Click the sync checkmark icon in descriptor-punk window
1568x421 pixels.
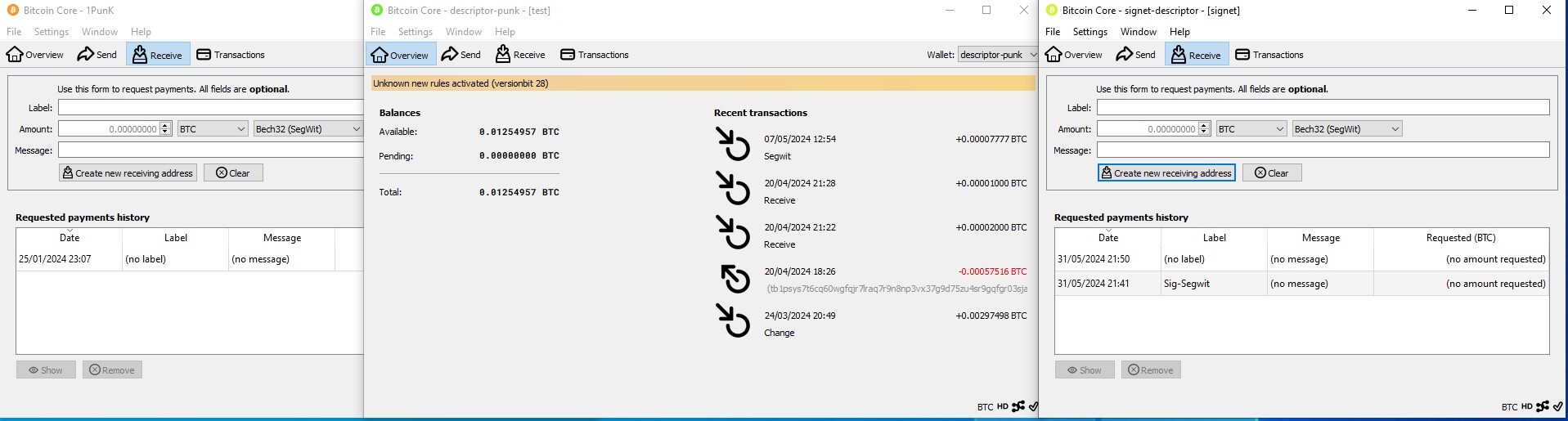[1033, 406]
